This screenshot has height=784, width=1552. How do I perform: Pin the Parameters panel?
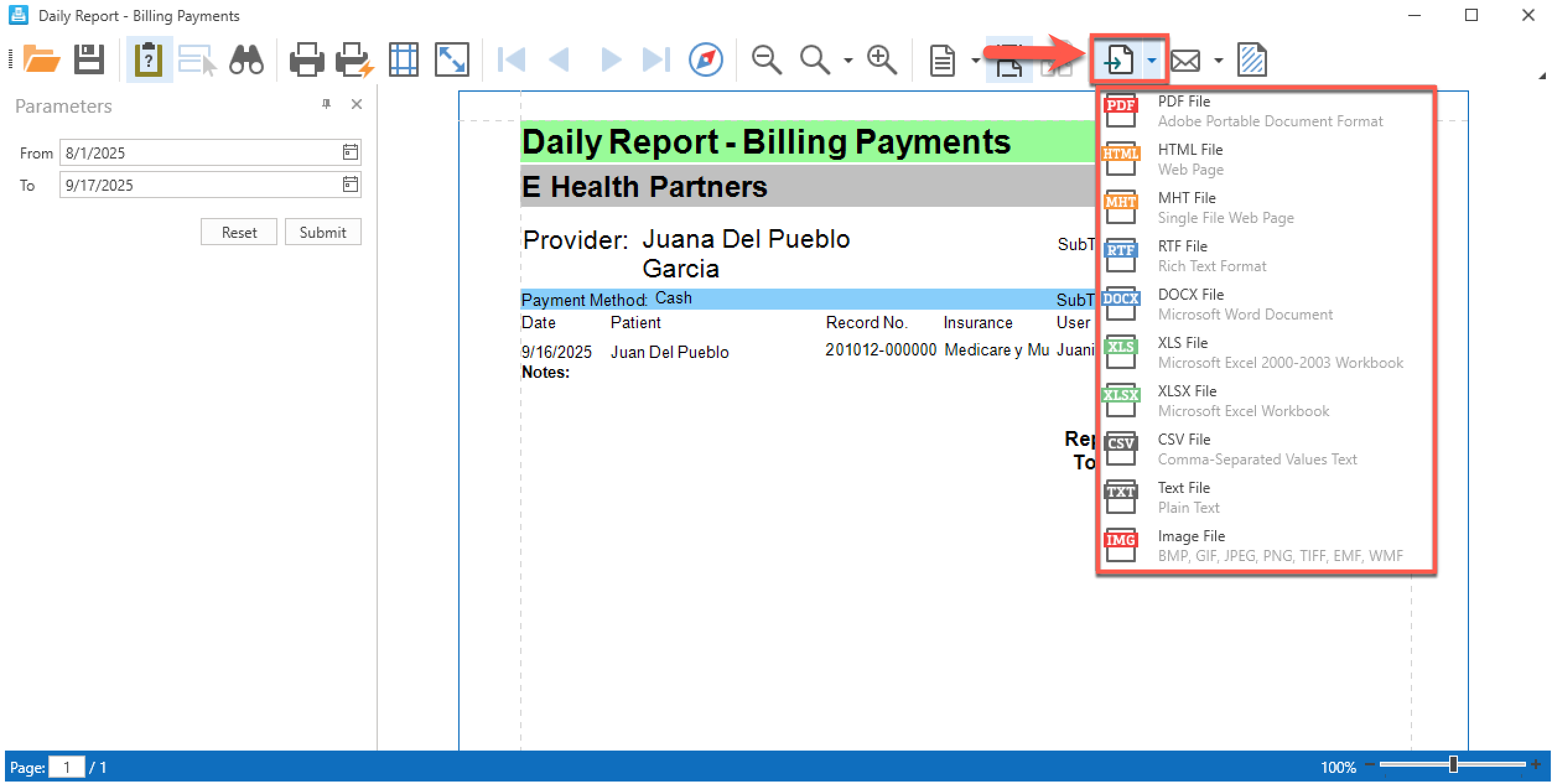(326, 104)
